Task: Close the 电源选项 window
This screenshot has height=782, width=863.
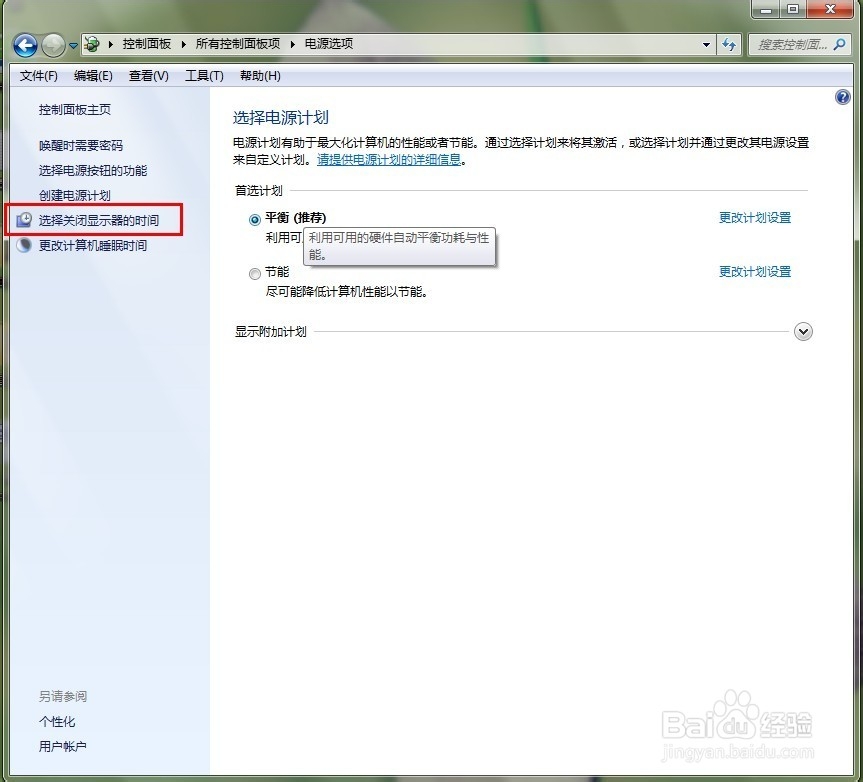Action: coord(831,9)
